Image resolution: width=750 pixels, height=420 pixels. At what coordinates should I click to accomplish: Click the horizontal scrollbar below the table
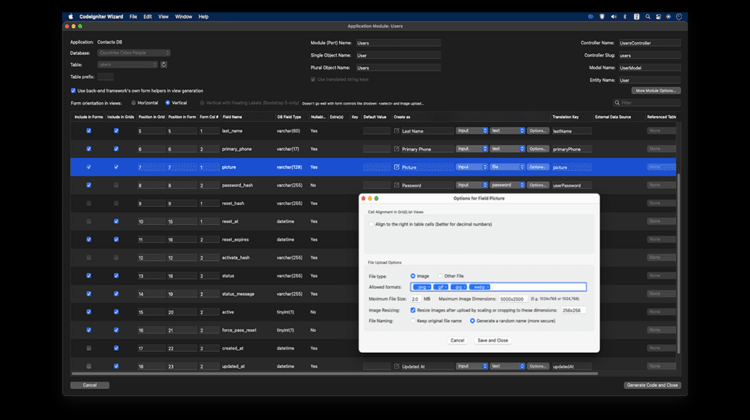(x=335, y=374)
